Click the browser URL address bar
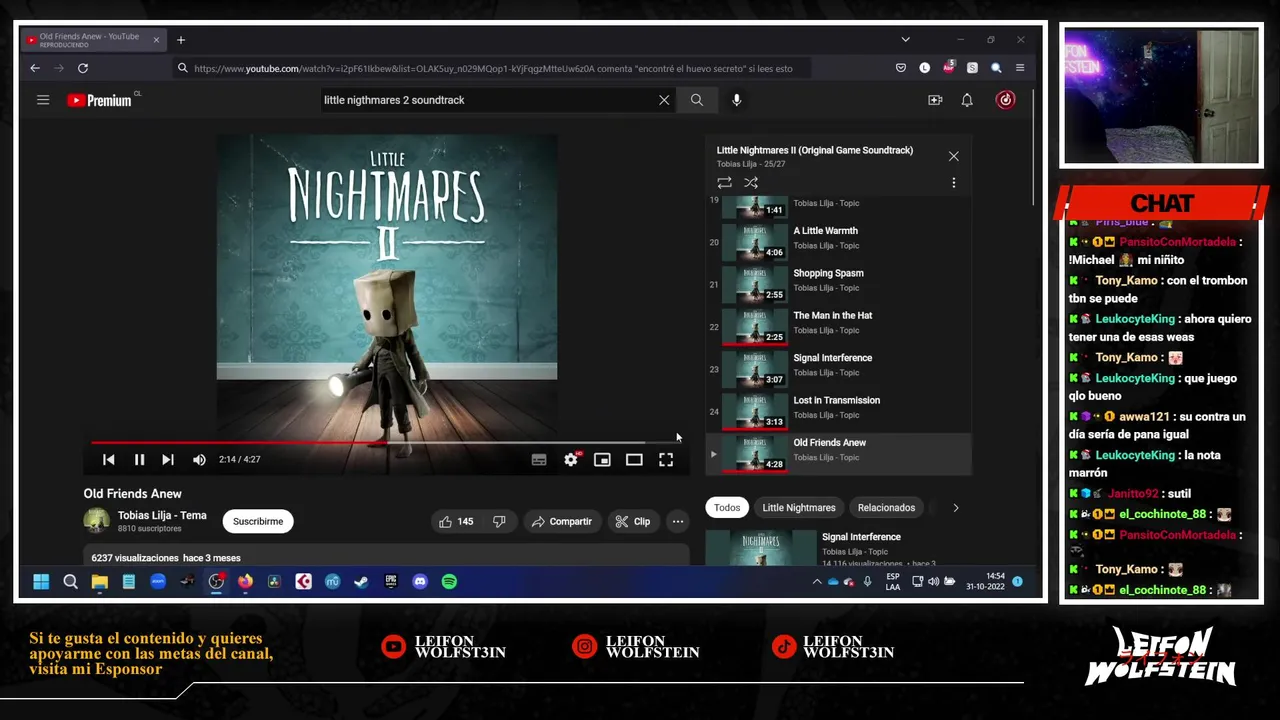Viewport: 1280px width, 720px height. [493, 68]
